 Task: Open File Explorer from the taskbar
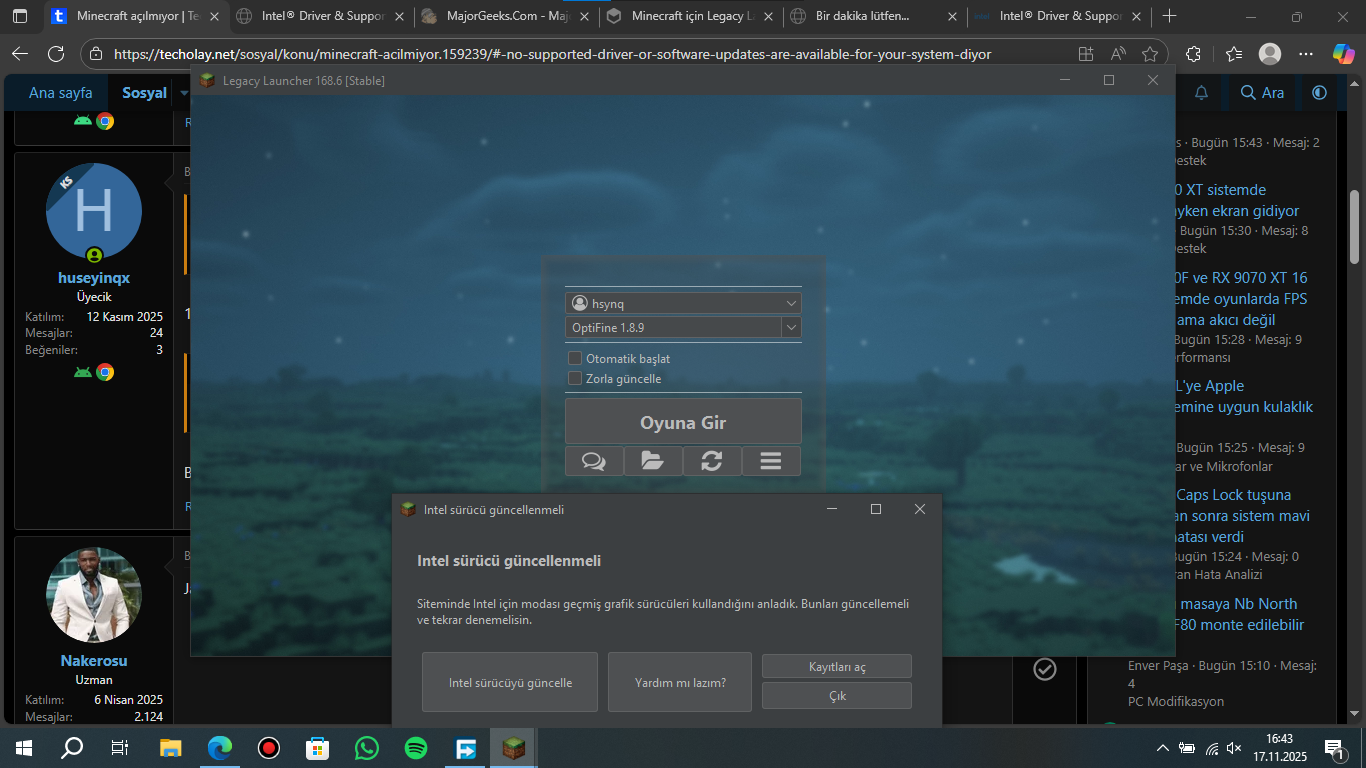tap(171, 748)
